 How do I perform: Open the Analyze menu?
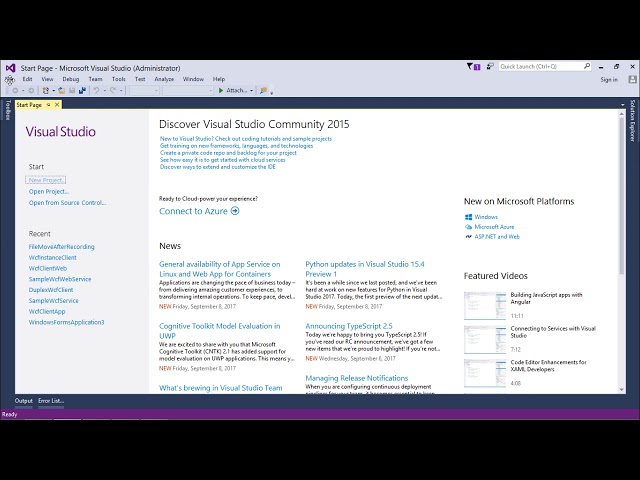[164, 79]
